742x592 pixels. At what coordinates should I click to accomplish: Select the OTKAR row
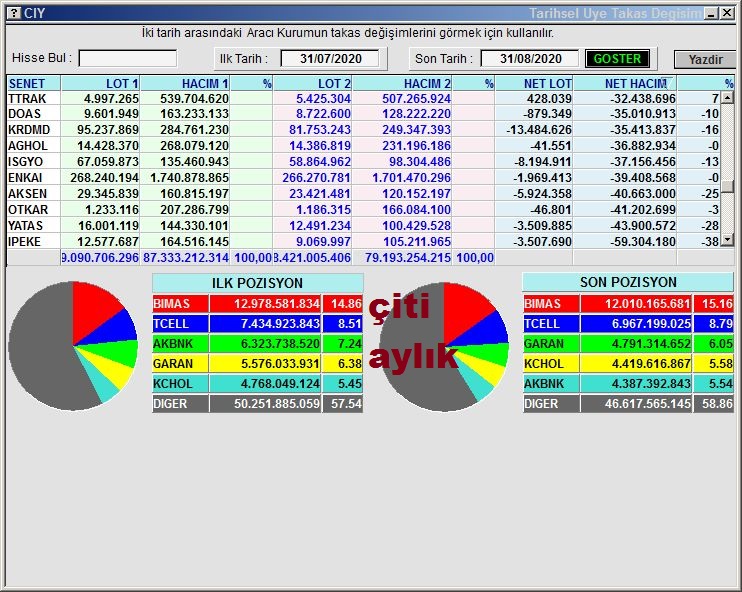point(363,210)
